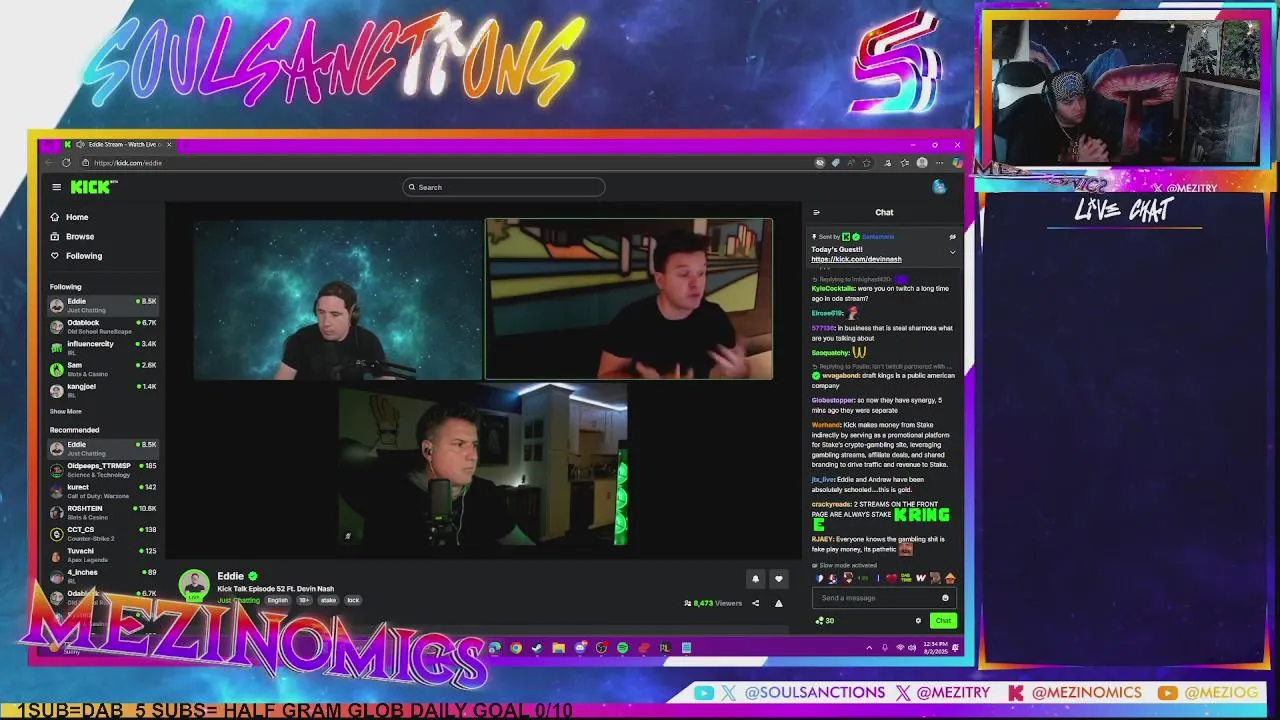Open Kick user avatar menu
Image resolution: width=1280 pixels, height=720 pixels.
[939, 187]
